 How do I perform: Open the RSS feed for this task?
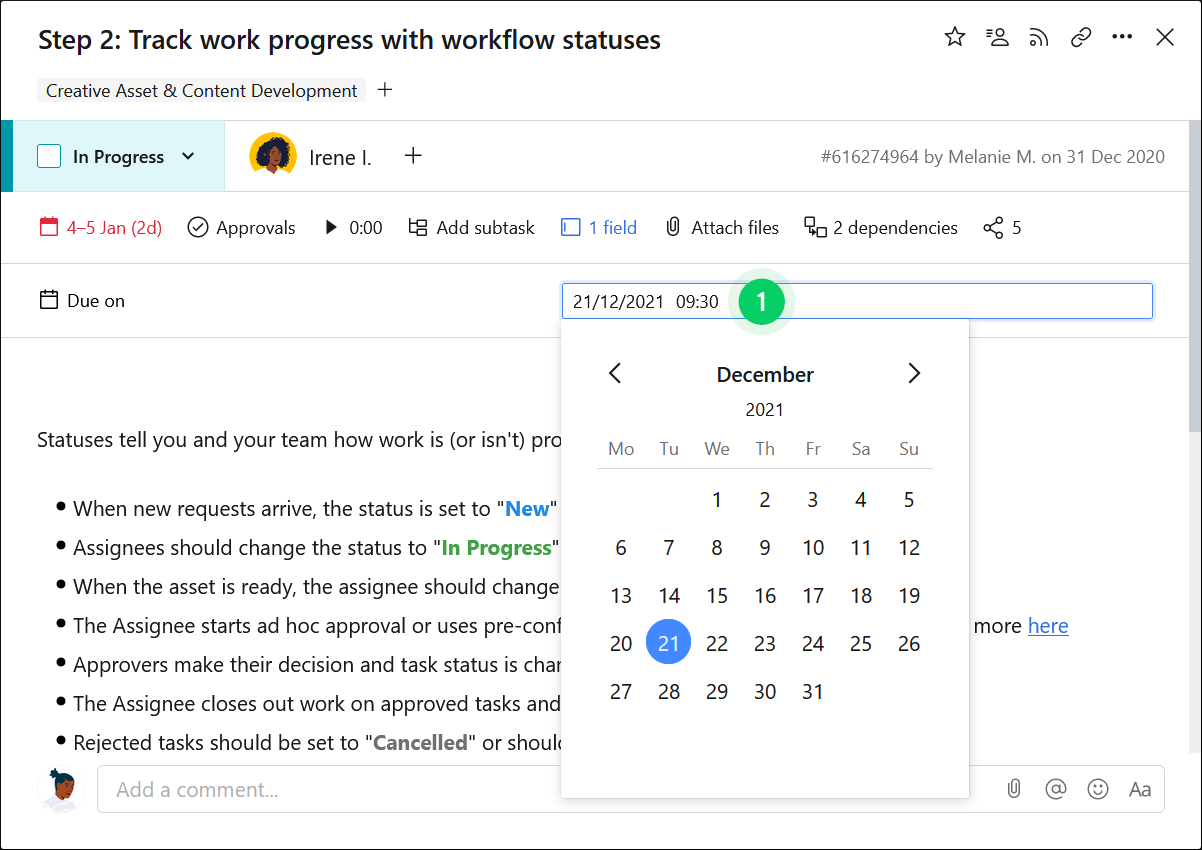1038,36
